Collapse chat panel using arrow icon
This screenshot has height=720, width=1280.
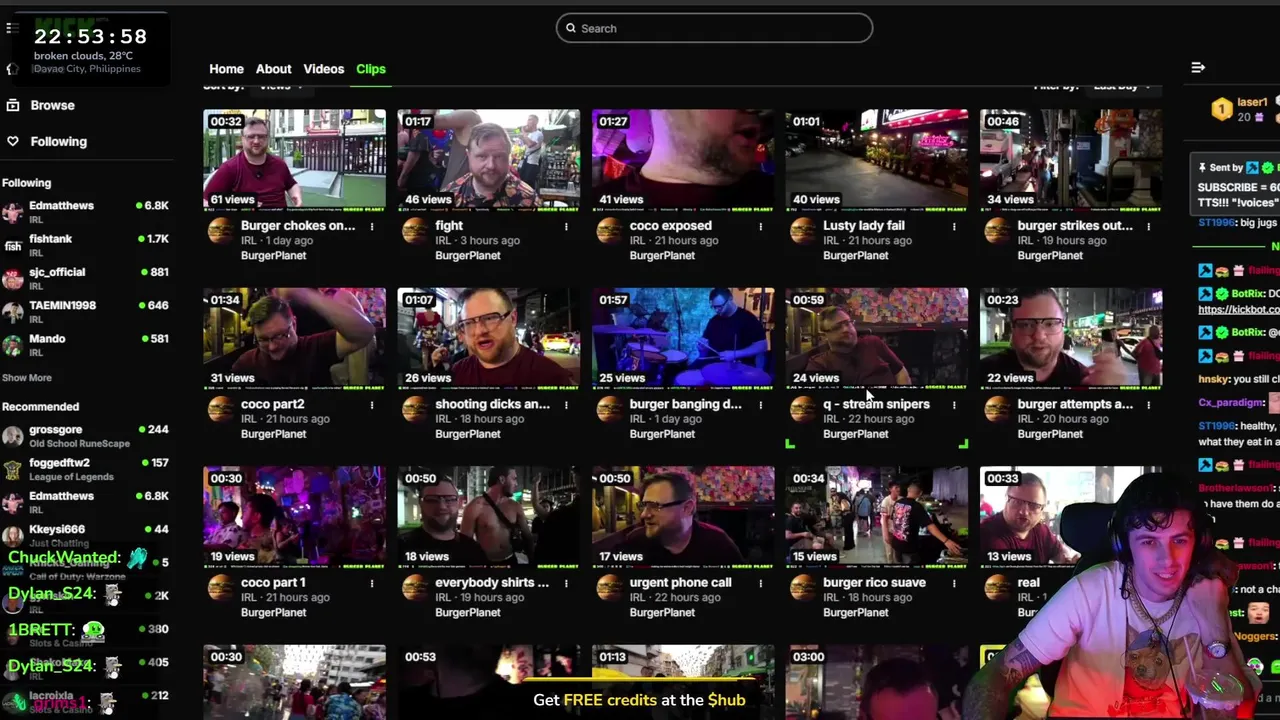click(1198, 67)
